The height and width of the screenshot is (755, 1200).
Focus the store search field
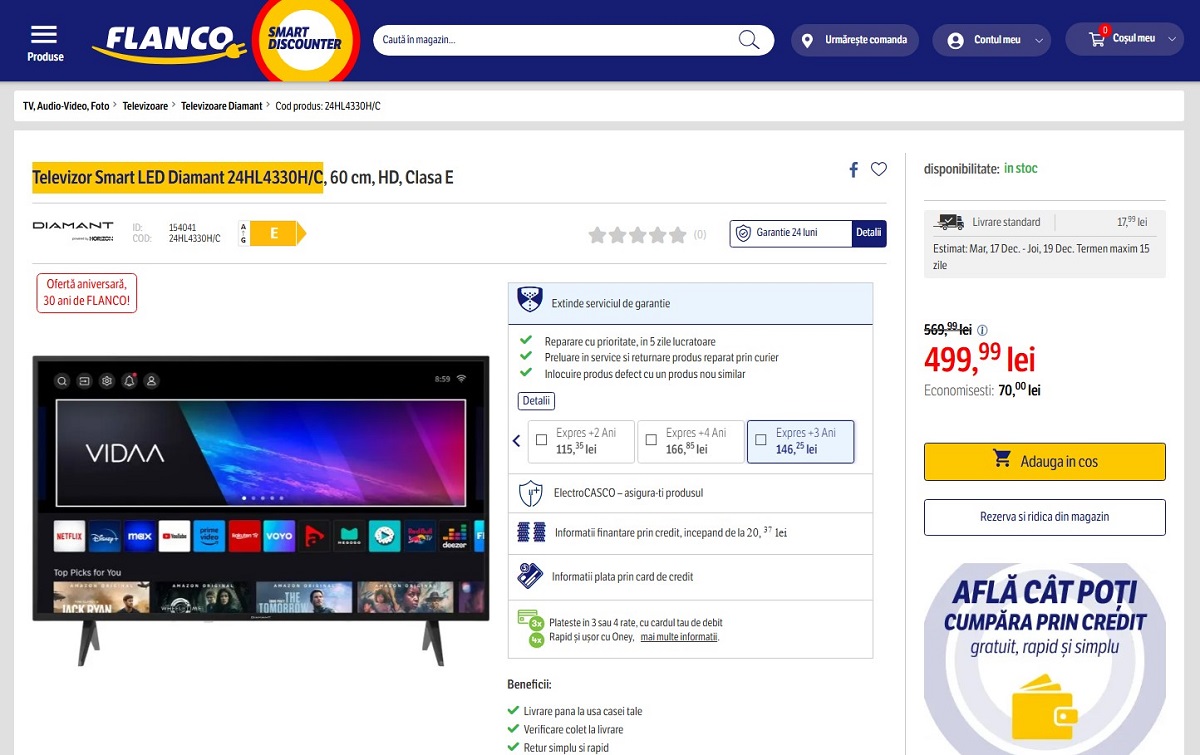coord(573,40)
